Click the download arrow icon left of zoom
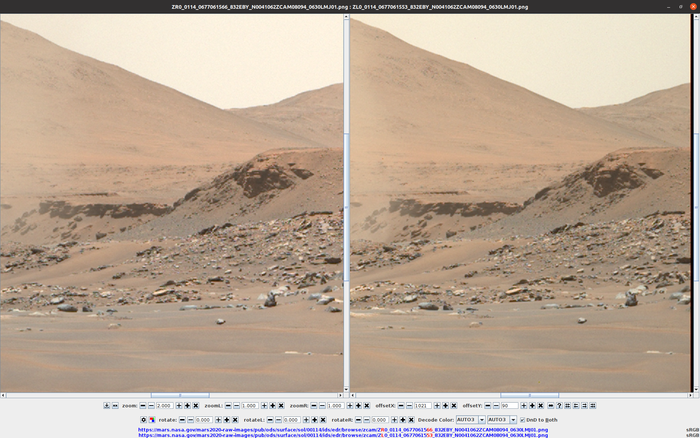Viewport: 700px width, 438px height. coord(107,406)
